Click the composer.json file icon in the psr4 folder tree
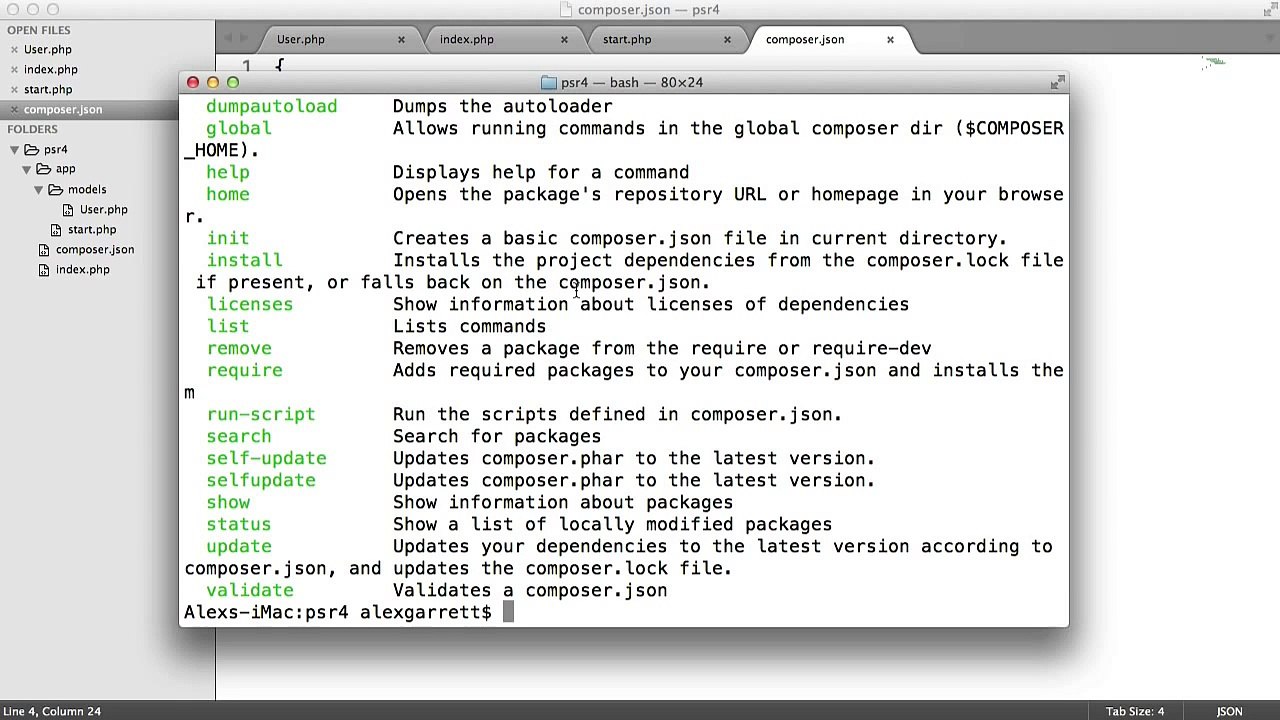This screenshot has height=720, width=1280. pos(44,249)
